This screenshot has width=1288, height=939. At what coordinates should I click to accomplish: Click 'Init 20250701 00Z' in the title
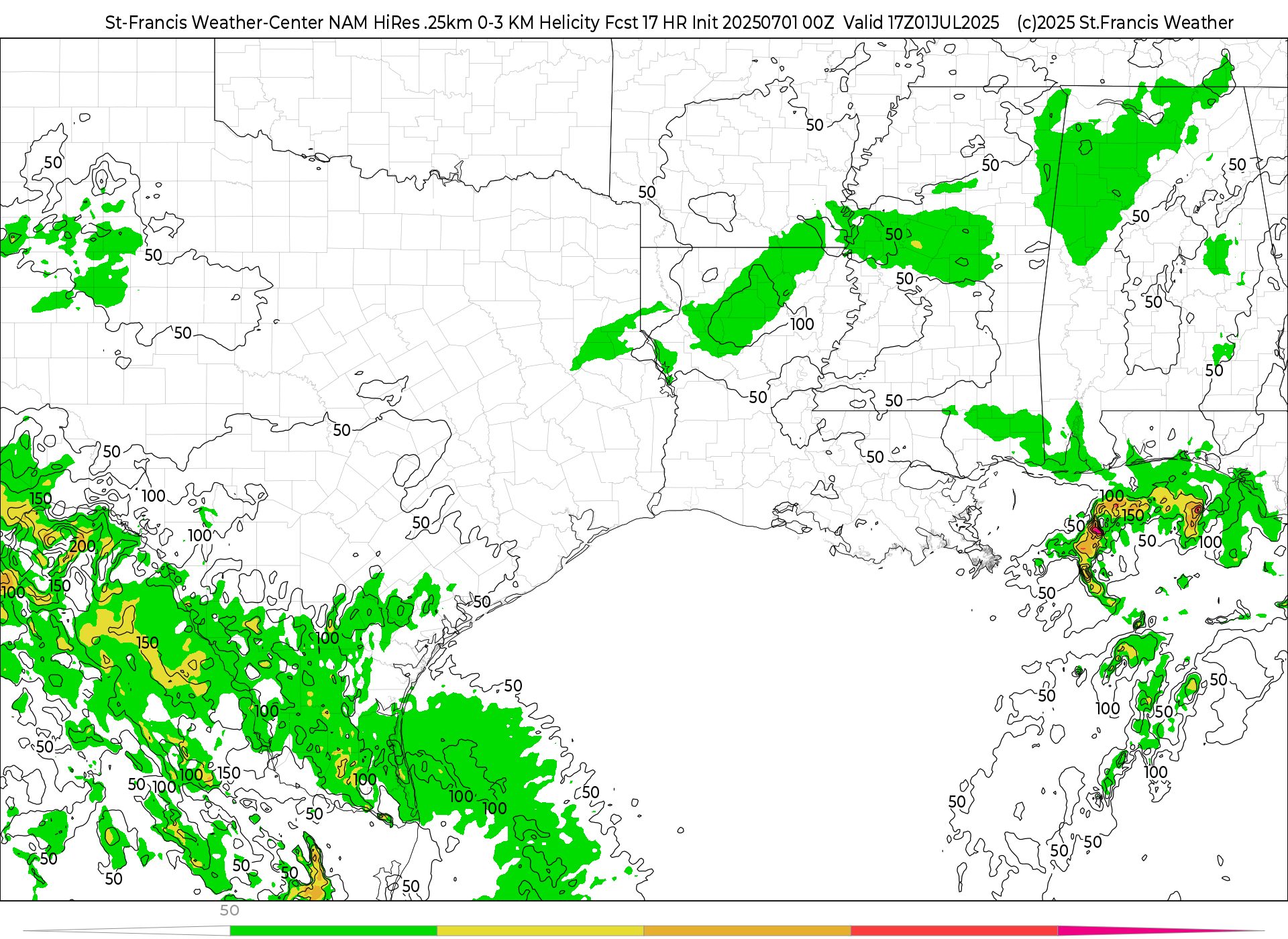point(763,23)
